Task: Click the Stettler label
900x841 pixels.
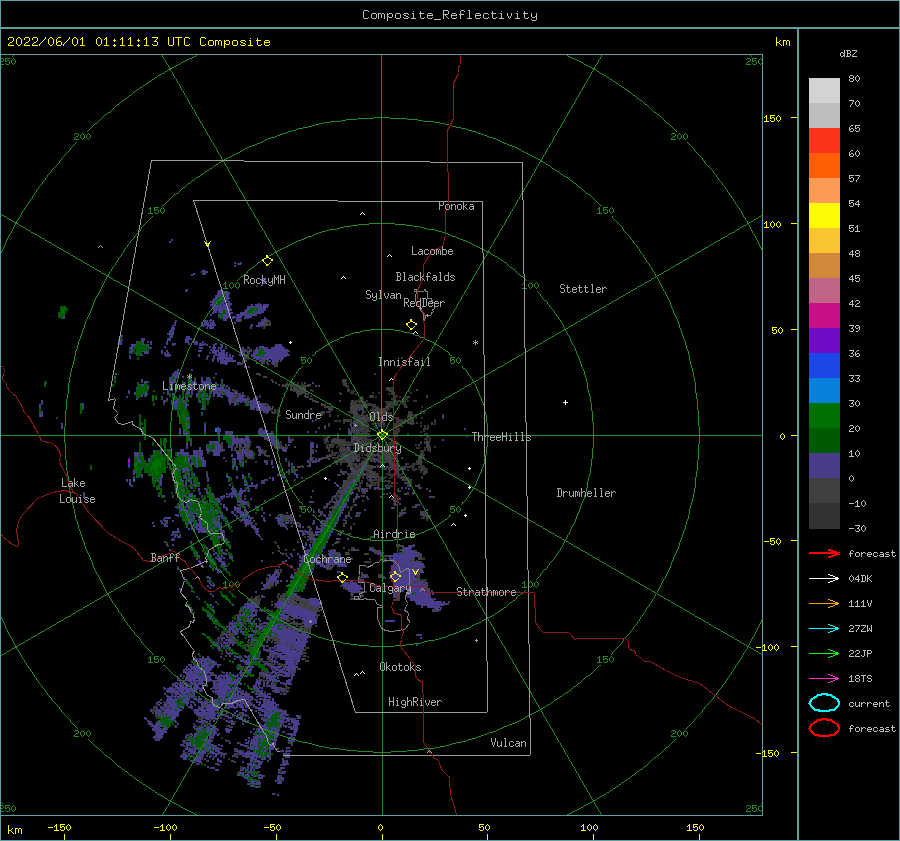Action: coord(583,289)
